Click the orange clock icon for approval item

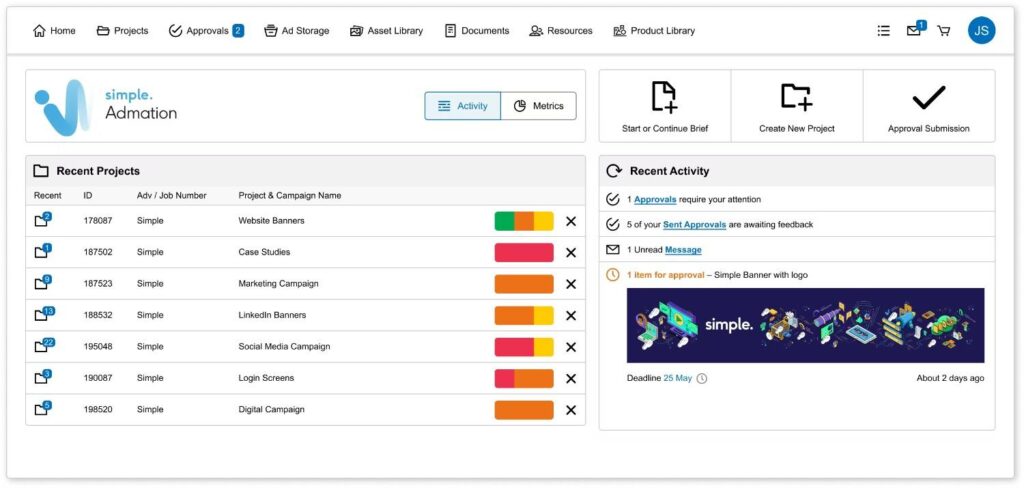click(613, 275)
